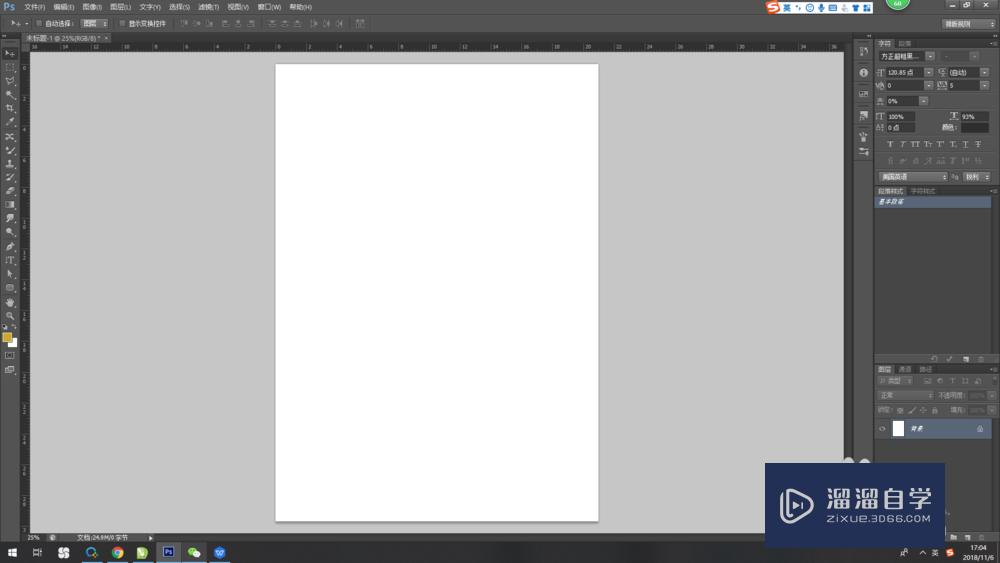Hide the Background layer with eye icon
1000x563 pixels.
point(883,429)
